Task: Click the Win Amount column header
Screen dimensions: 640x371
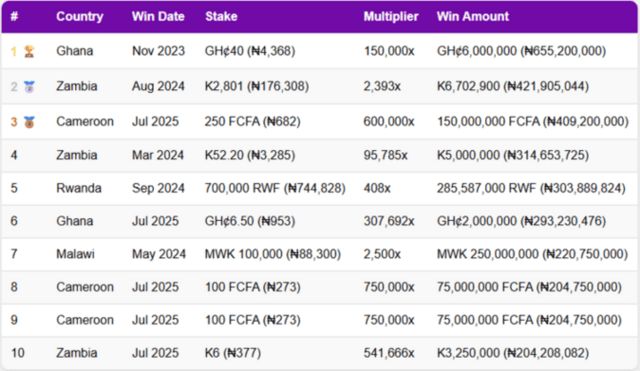Action: pyautogui.click(x=473, y=16)
